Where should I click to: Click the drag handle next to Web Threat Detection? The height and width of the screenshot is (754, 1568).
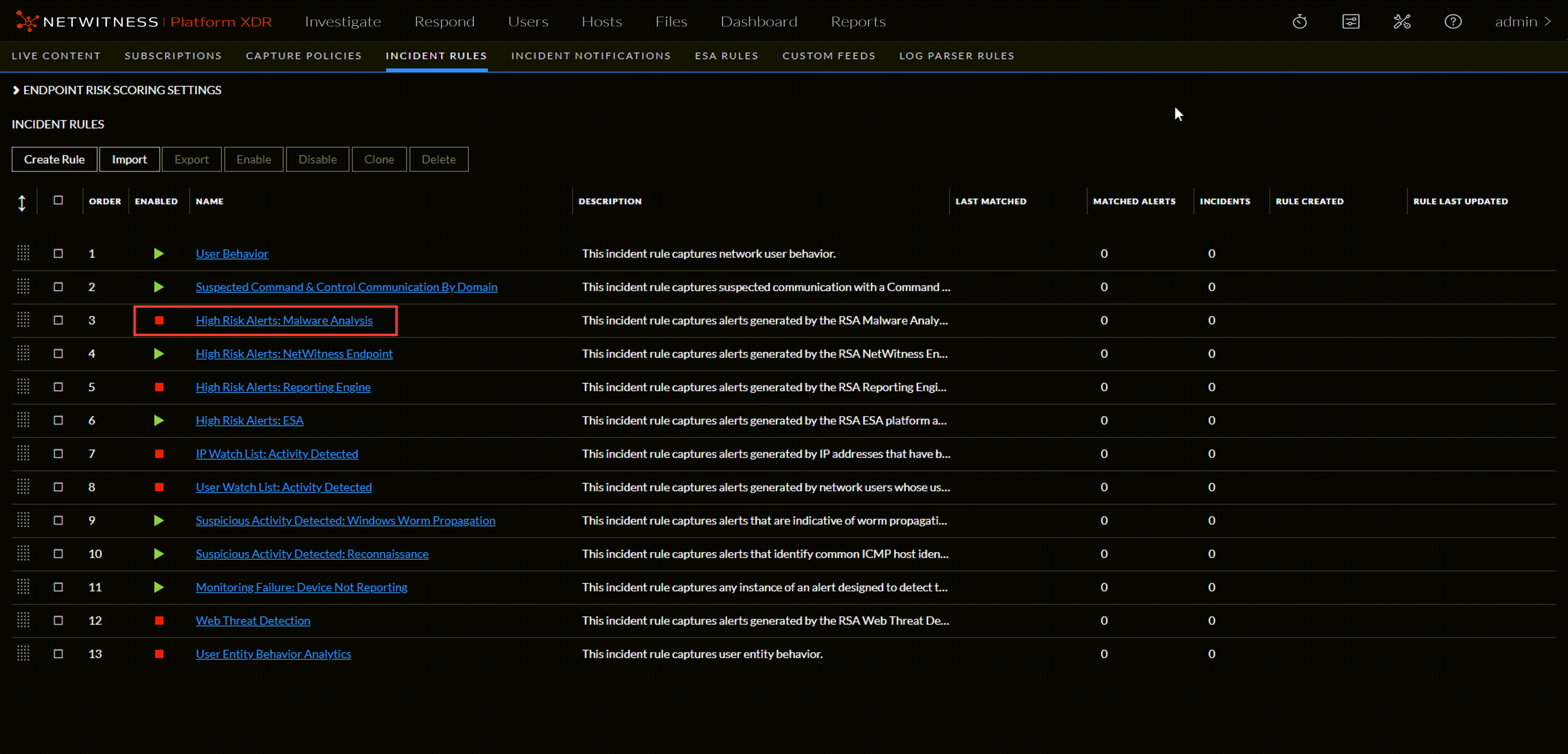23,620
